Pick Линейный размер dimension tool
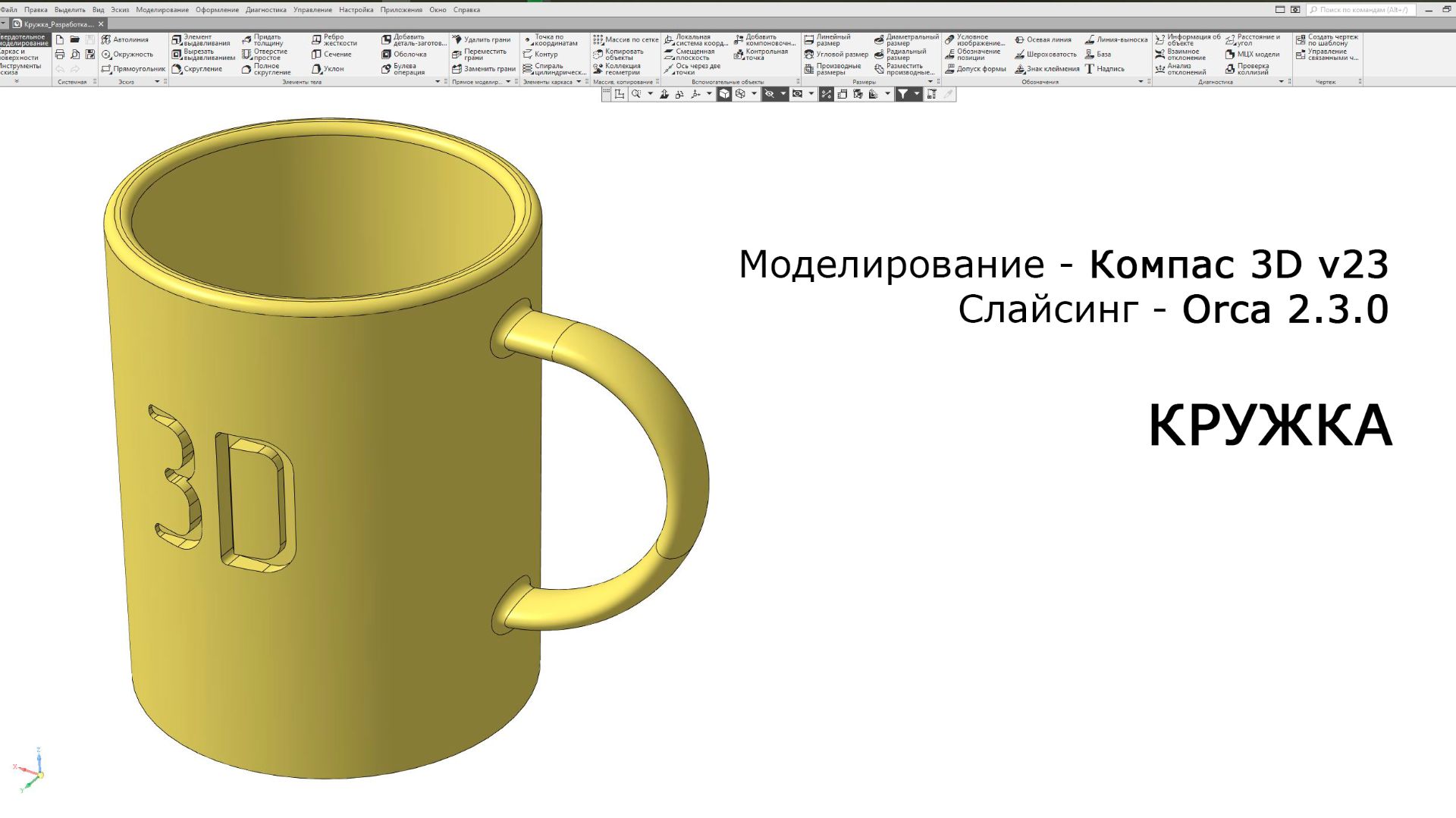The width and height of the screenshot is (1456, 818). (827, 40)
